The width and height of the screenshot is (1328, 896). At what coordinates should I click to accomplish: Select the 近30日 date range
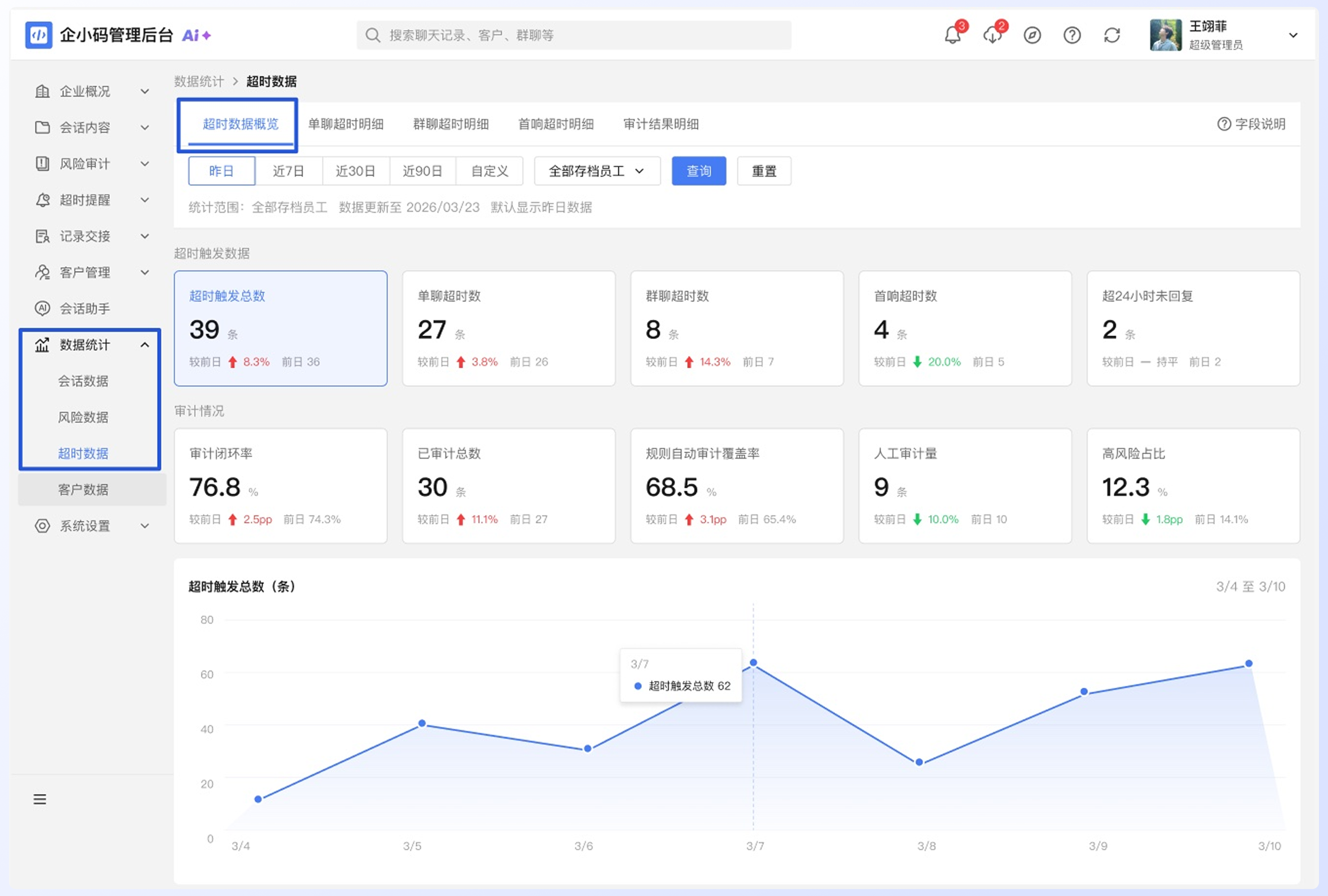(x=355, y=171)
